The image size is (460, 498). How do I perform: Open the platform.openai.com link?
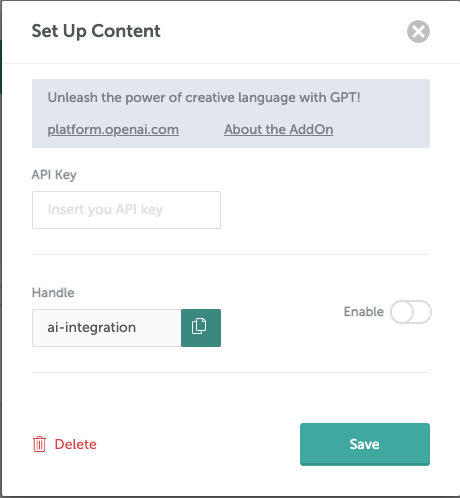click(113, 129)
